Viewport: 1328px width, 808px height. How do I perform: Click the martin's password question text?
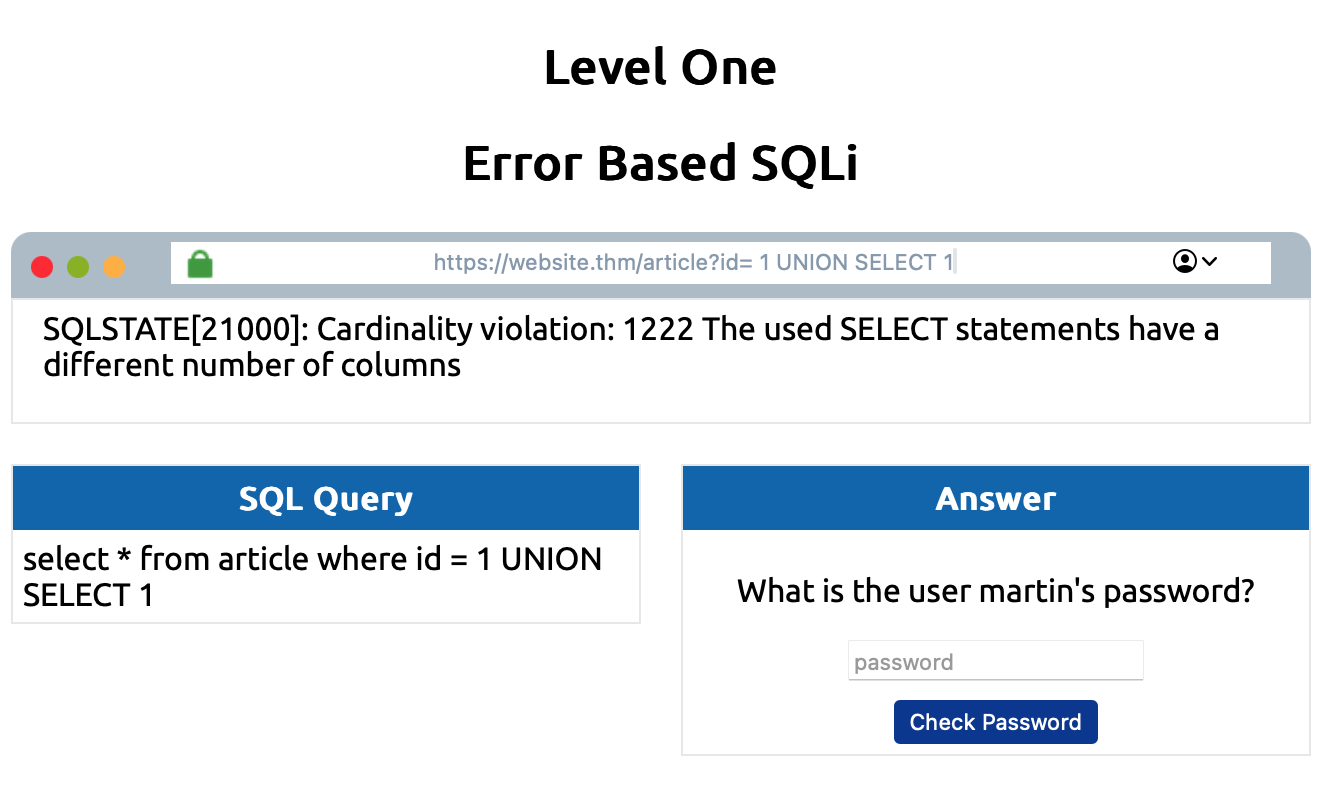[995, 591]
